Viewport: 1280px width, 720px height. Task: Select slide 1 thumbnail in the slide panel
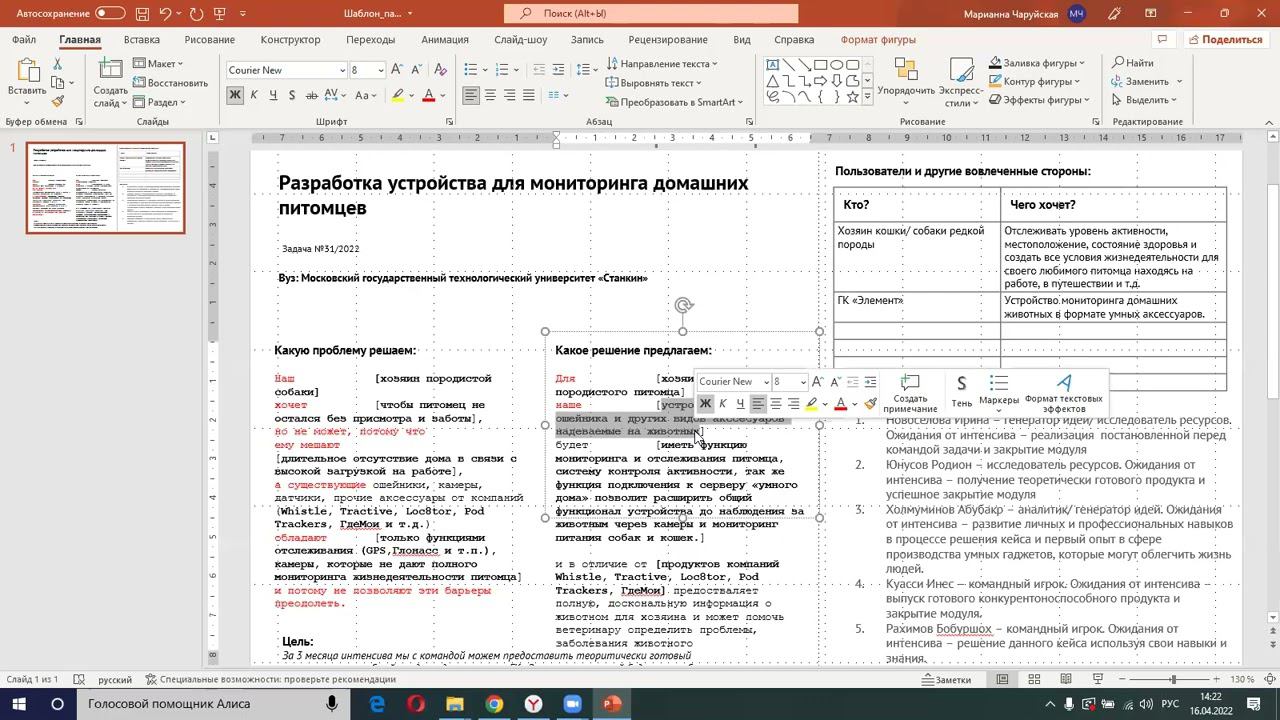click(x=106, y=188)
